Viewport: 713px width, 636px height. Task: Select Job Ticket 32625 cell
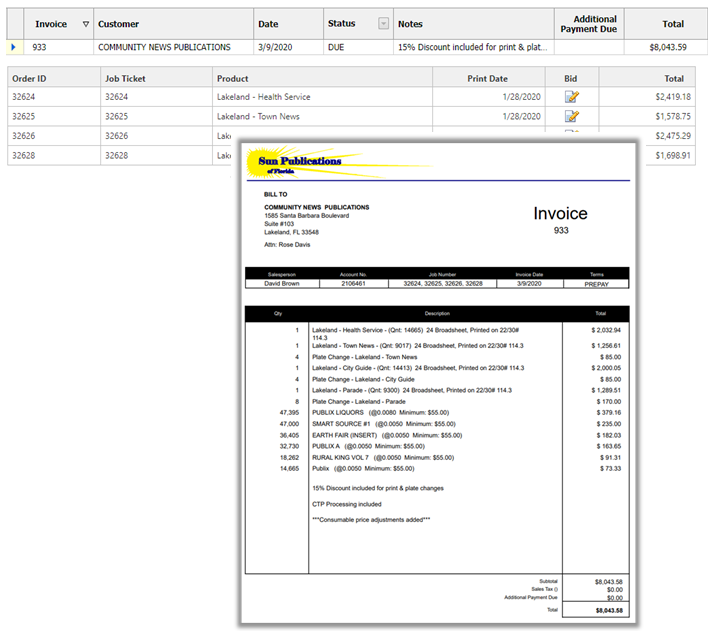156,116
